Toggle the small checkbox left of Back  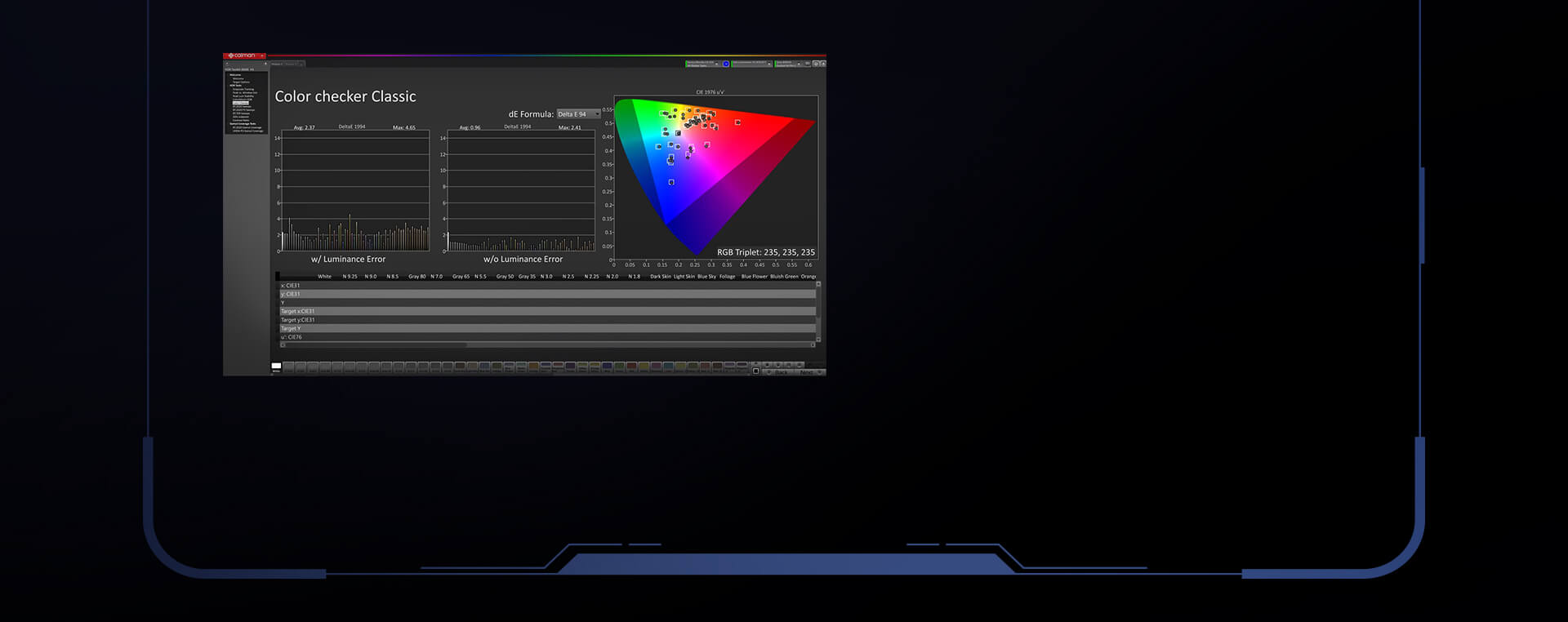pos(755,371)
